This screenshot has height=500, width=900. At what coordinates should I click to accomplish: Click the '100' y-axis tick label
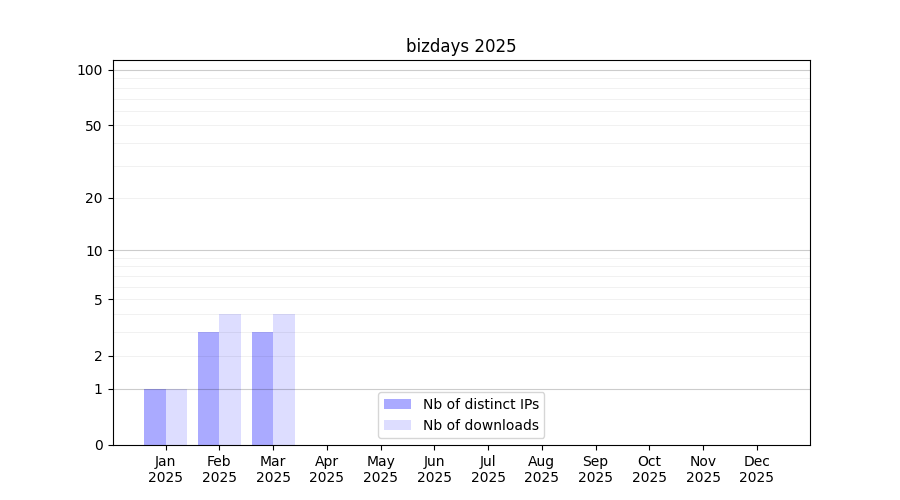click(90, 70)
